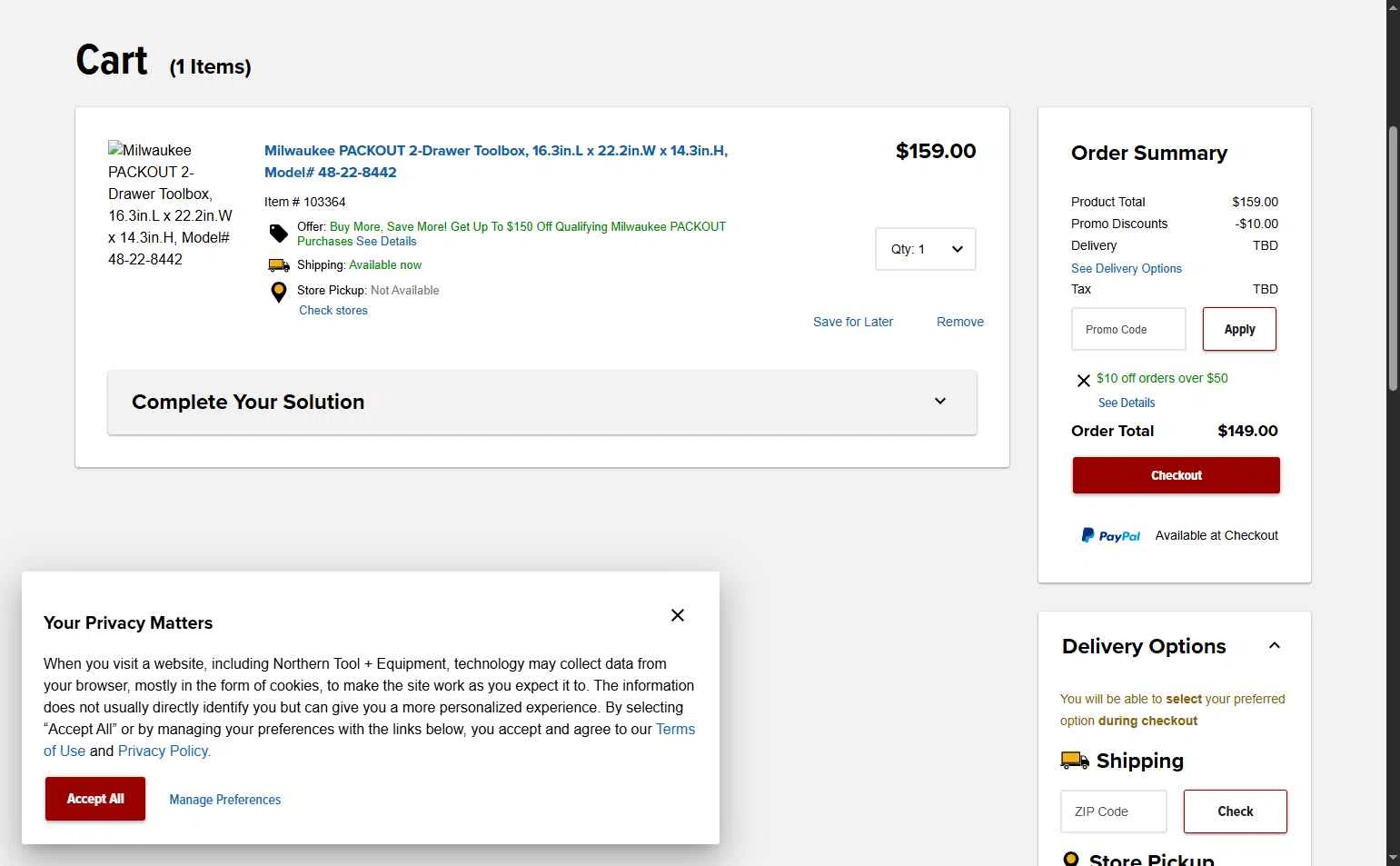Click the Promo Discounts -$10.00 value
Screen dimensions: 1400x866
tap(1256, 224)
